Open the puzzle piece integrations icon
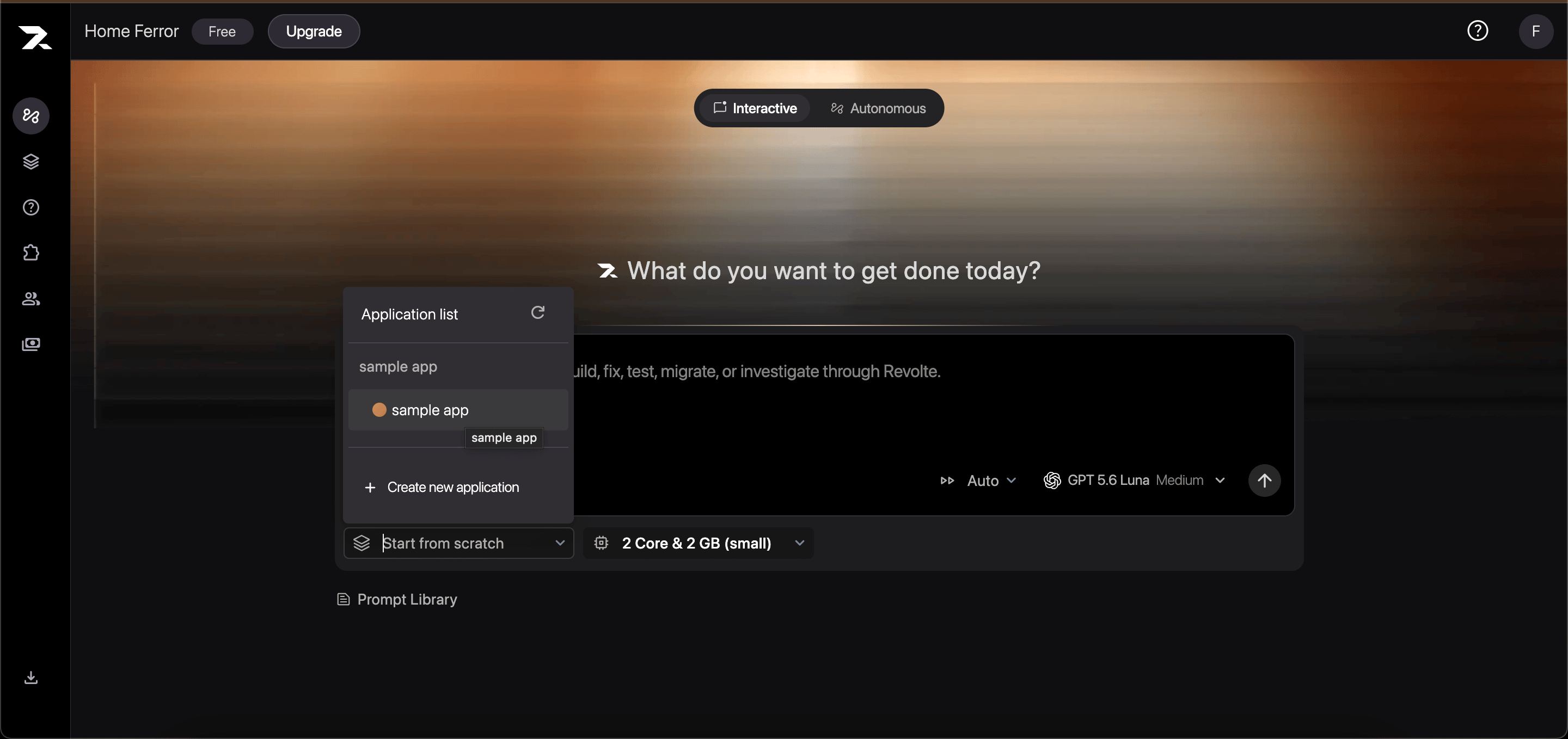1568x739 pixels. click(x=31, y=253)
